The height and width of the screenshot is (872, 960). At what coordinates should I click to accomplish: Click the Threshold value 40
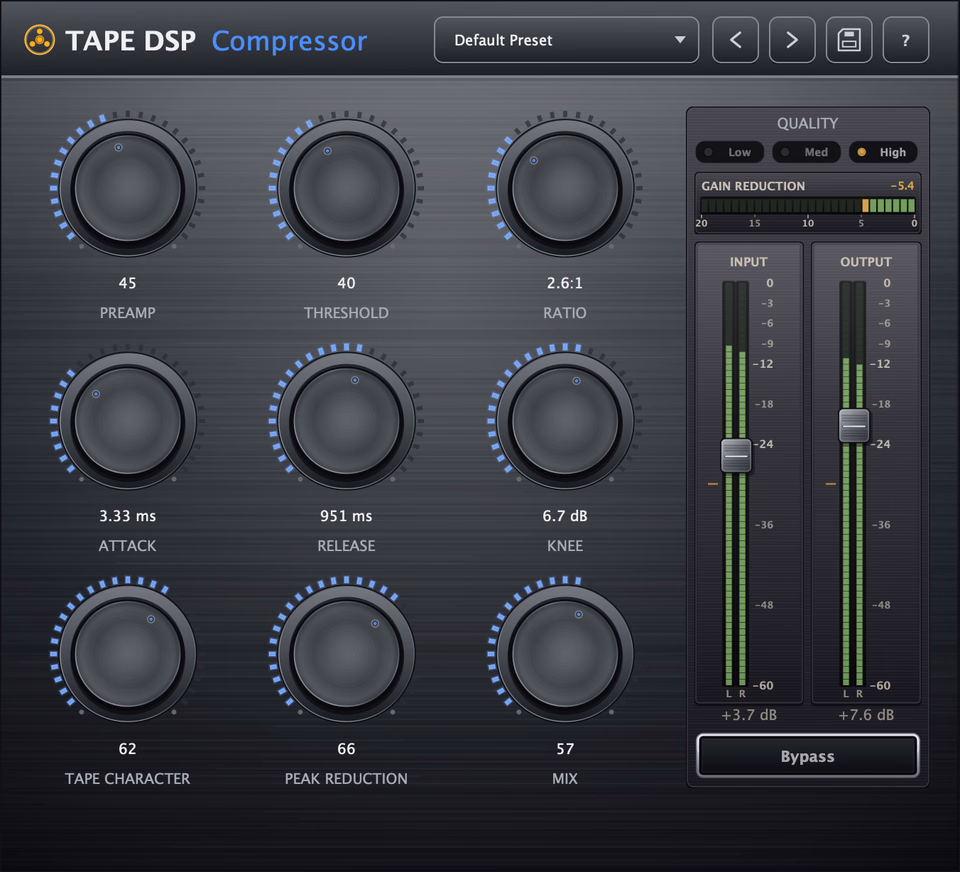tap(346, 283)
